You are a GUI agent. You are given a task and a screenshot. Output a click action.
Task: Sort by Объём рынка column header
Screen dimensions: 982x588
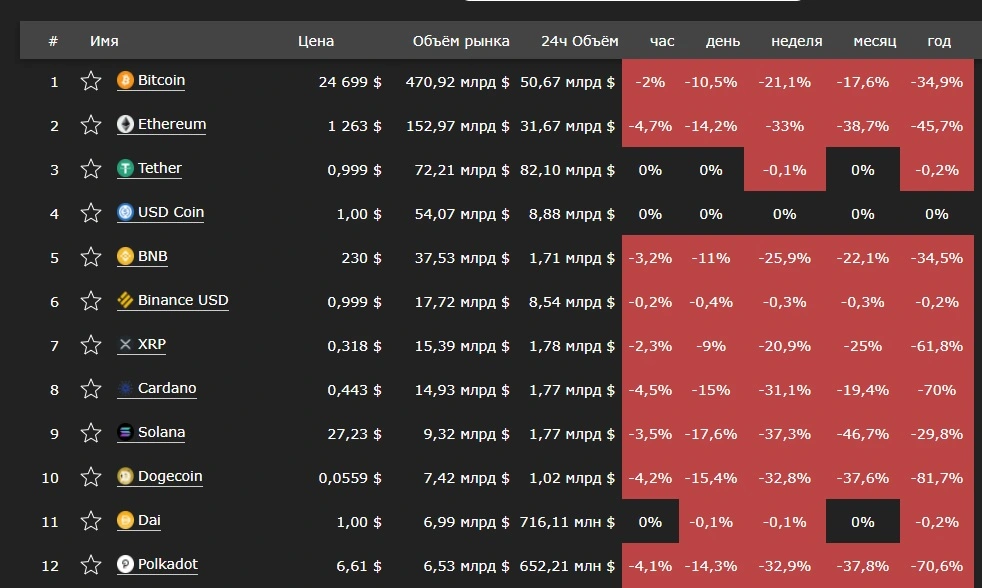[x=461, y=41]
